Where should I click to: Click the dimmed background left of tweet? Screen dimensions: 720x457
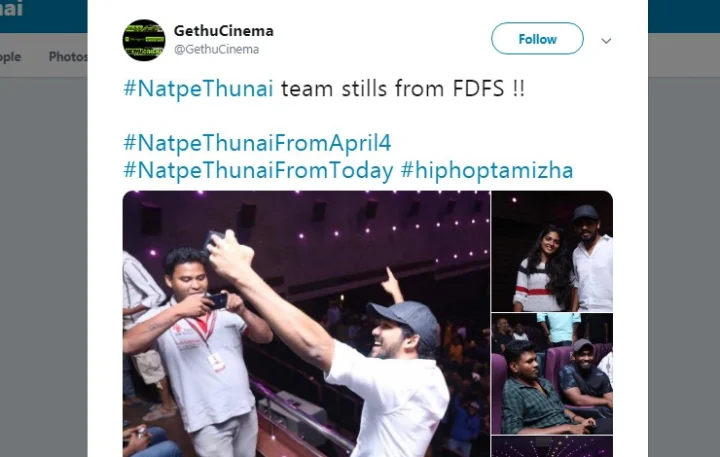point(44,266)
